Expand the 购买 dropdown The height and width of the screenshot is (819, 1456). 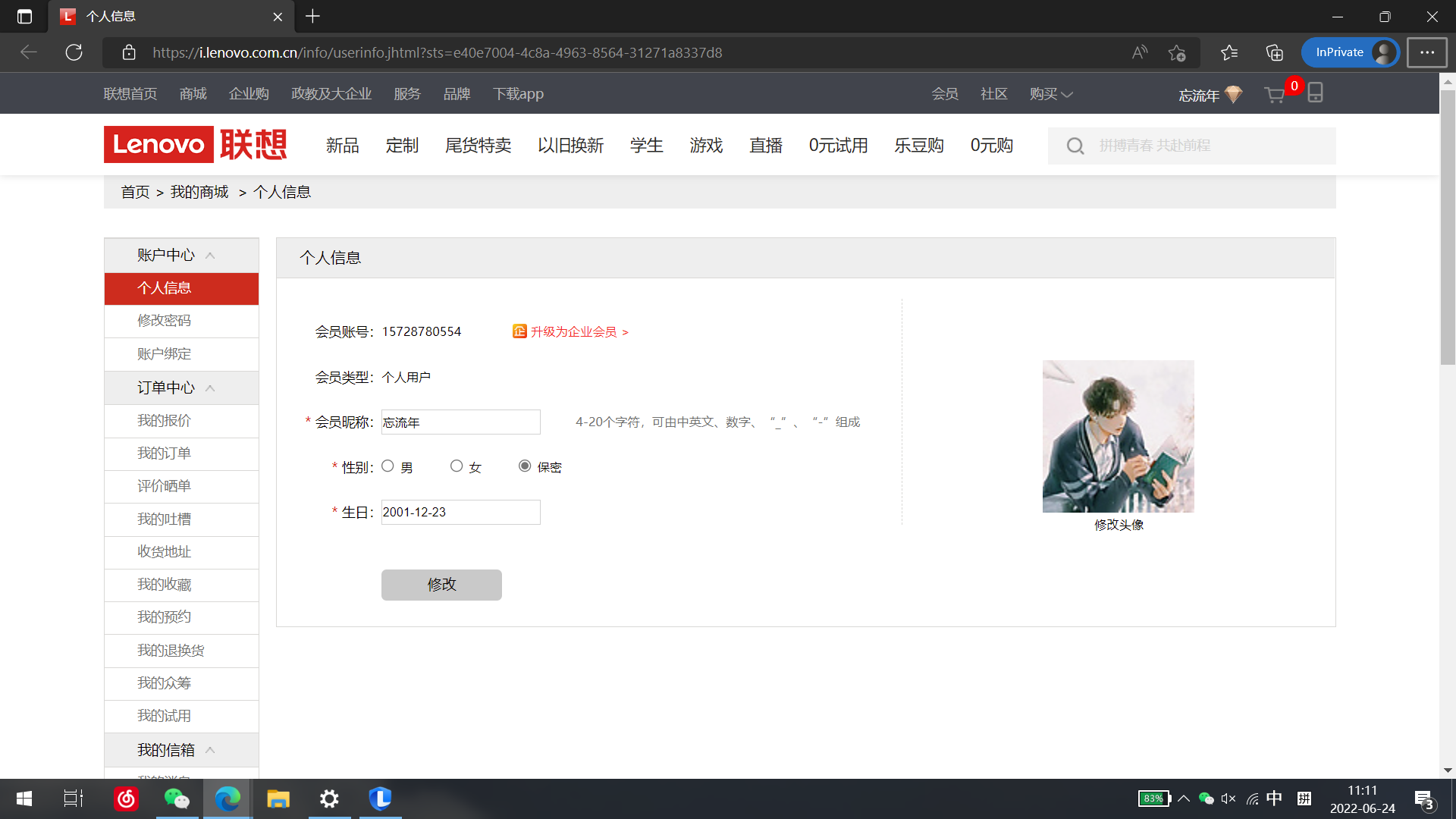coord(1051,94)
